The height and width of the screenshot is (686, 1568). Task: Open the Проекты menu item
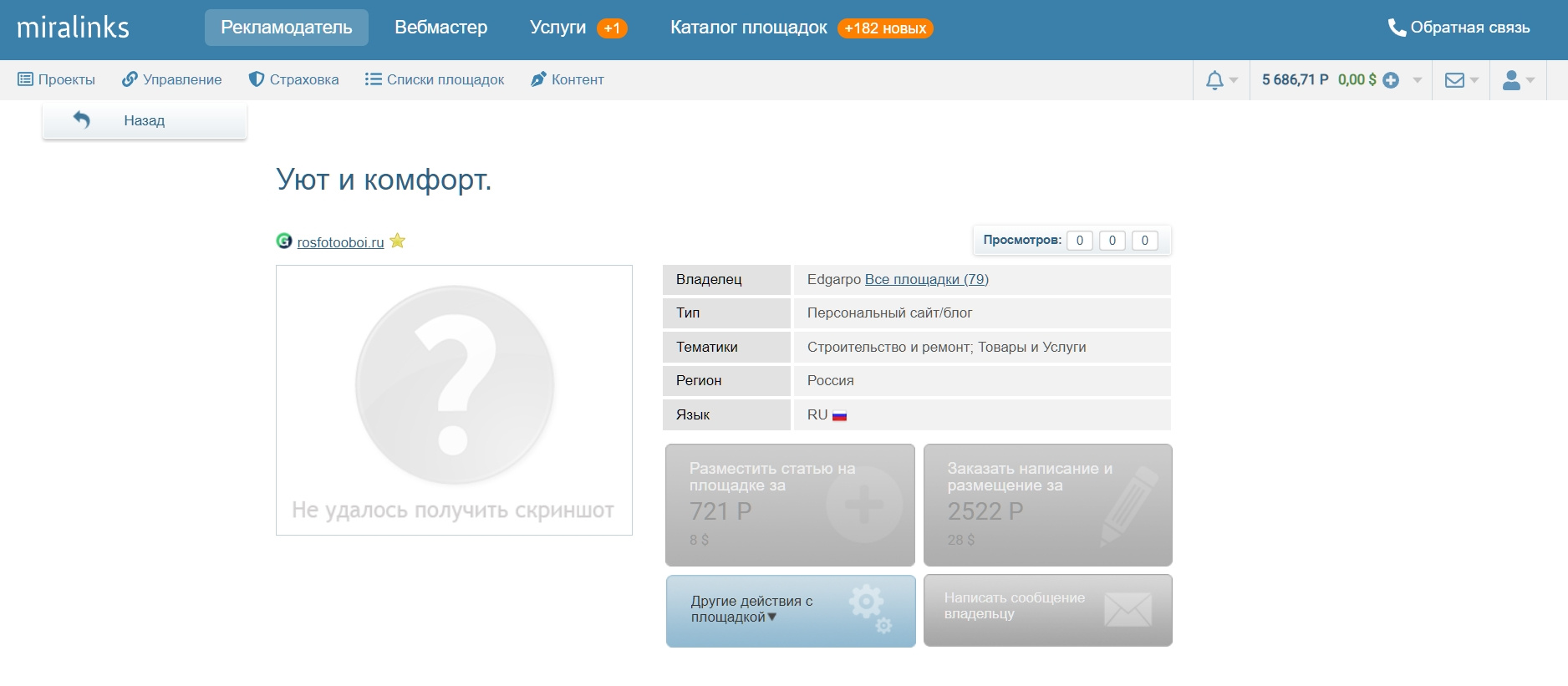56,79
